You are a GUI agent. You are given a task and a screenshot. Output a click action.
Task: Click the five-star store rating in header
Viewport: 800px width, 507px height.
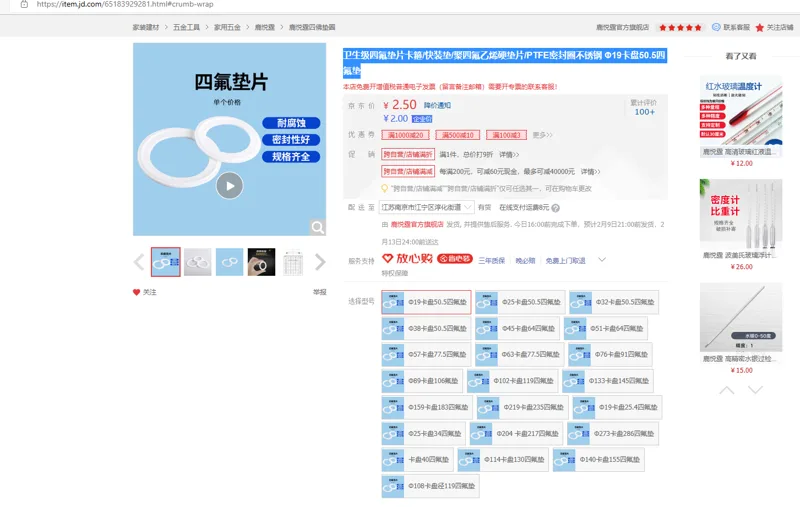(680, 28)
